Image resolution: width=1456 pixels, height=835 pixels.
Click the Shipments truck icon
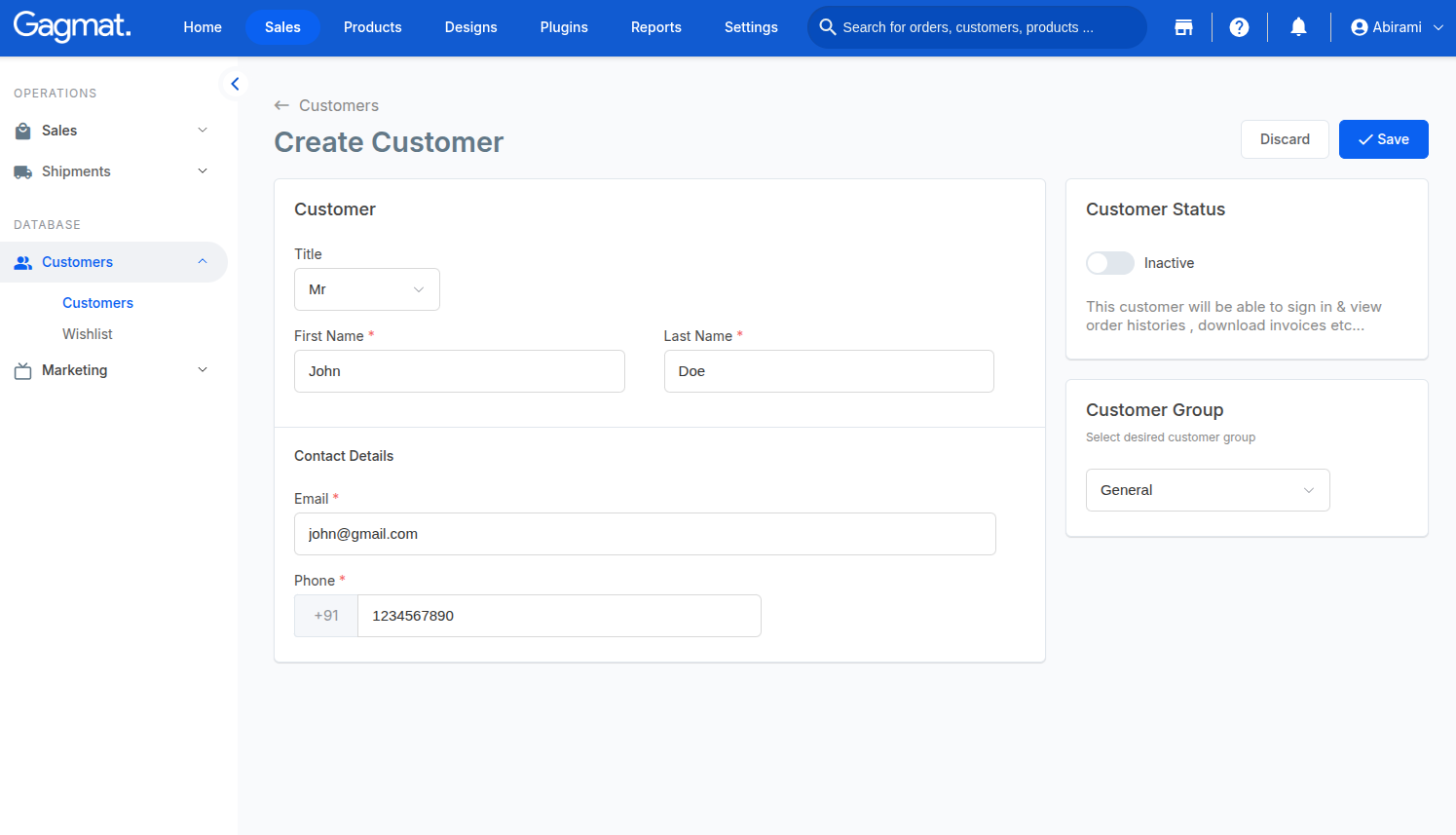(x=23, y=171)
